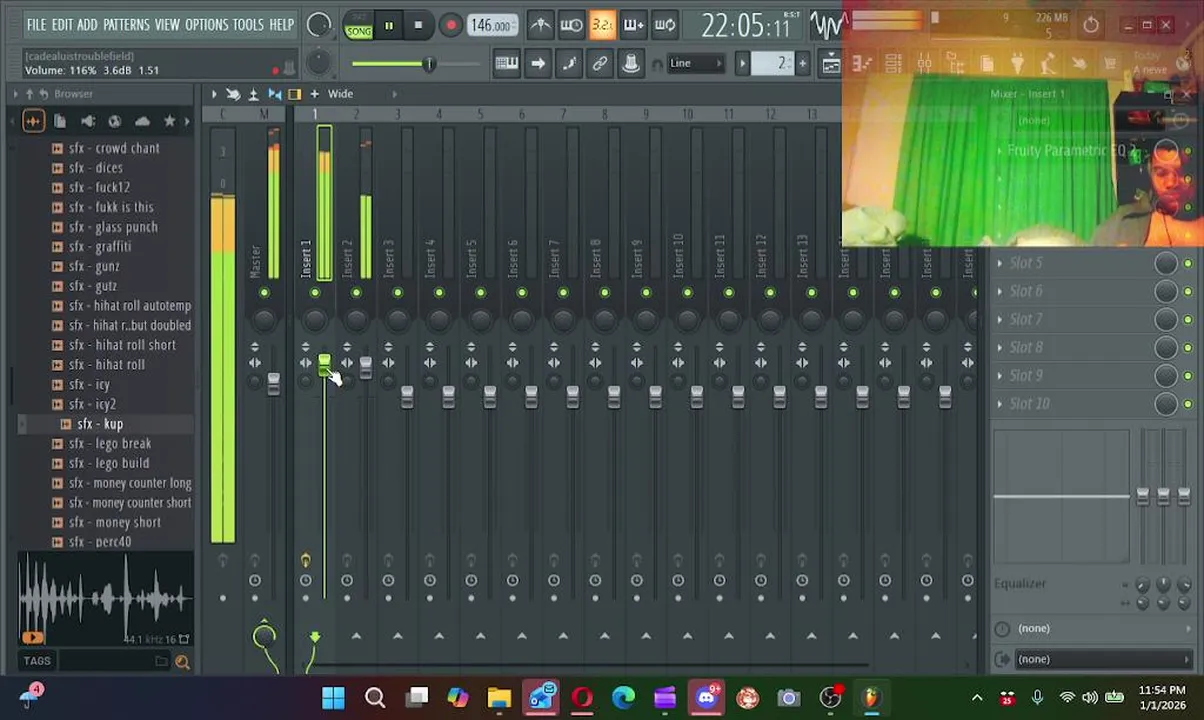Click the stamp tool icon
This screenshot has width=1204, height=720.
click(631, 64)
